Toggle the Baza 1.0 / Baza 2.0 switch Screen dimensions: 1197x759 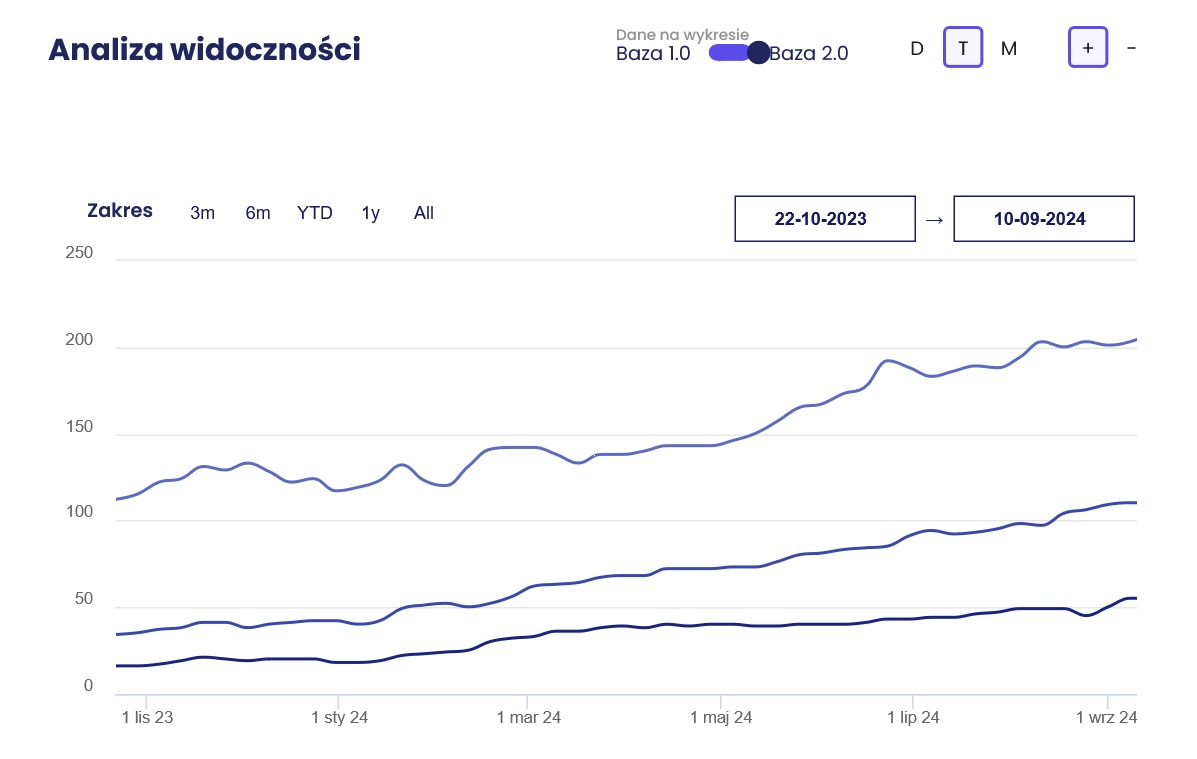(x=738, y=53)
